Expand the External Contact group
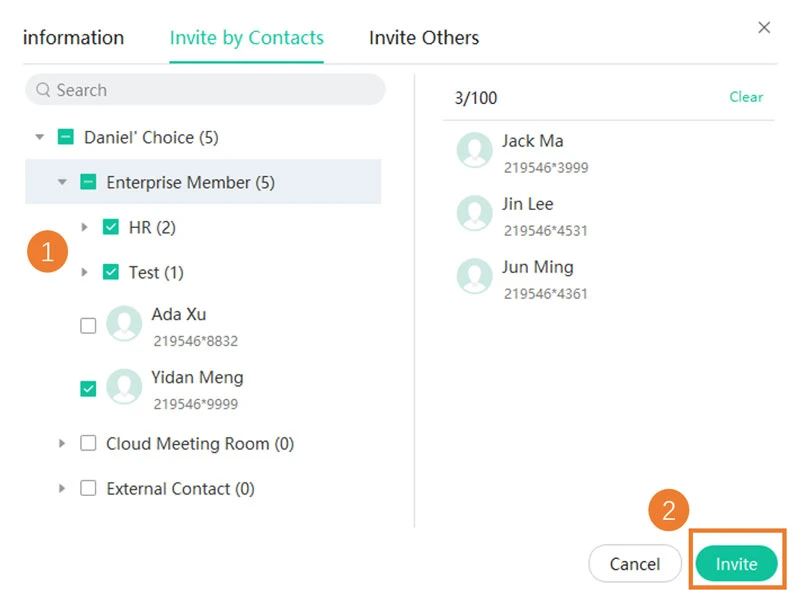The height and width of the screenshot is (590, 800). pyautogui.click(x=62, y=489)
